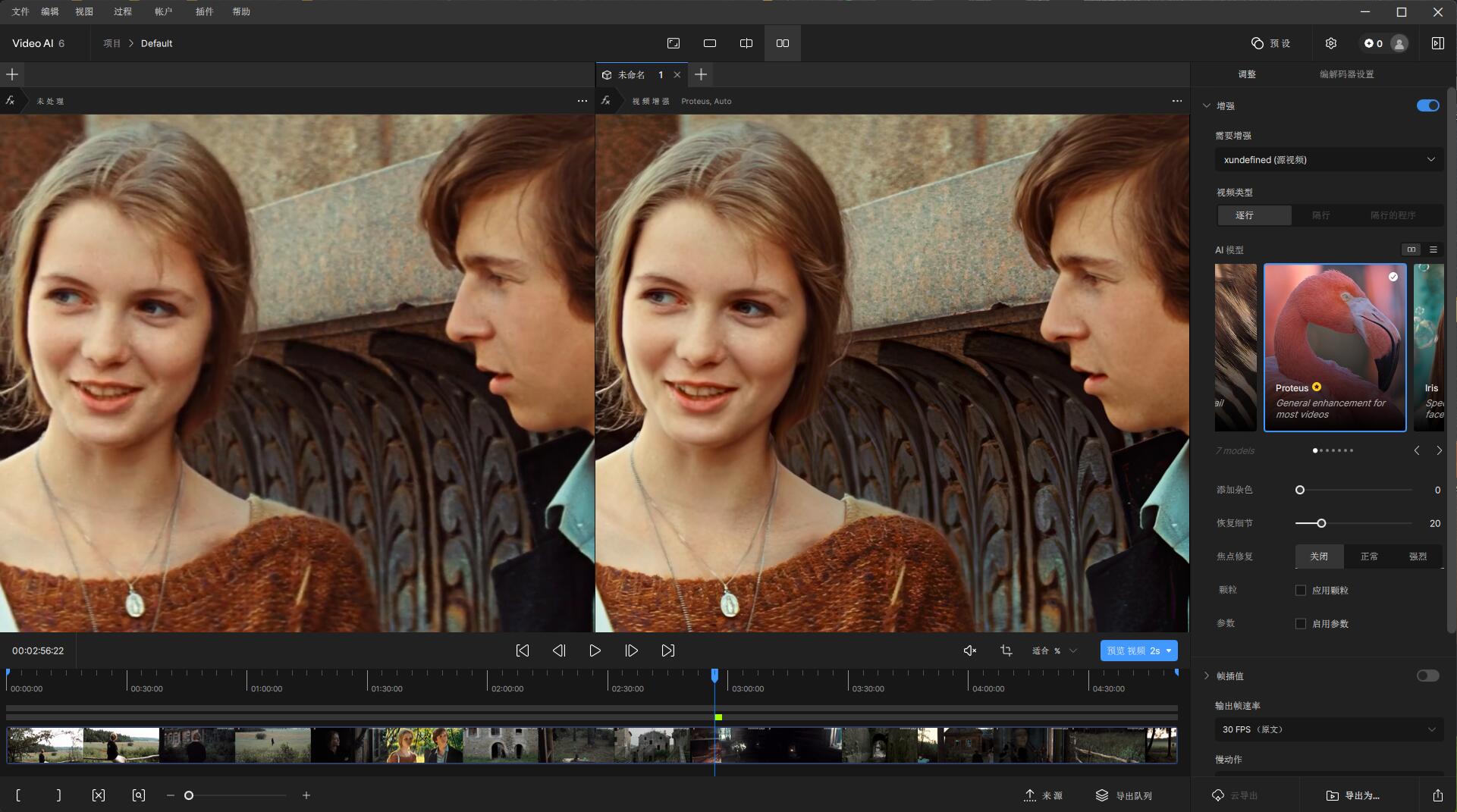The width and height of the screenshot is (1457, 812).
Task: Close the 未命名 1 tab
Action: click(677, 74)
